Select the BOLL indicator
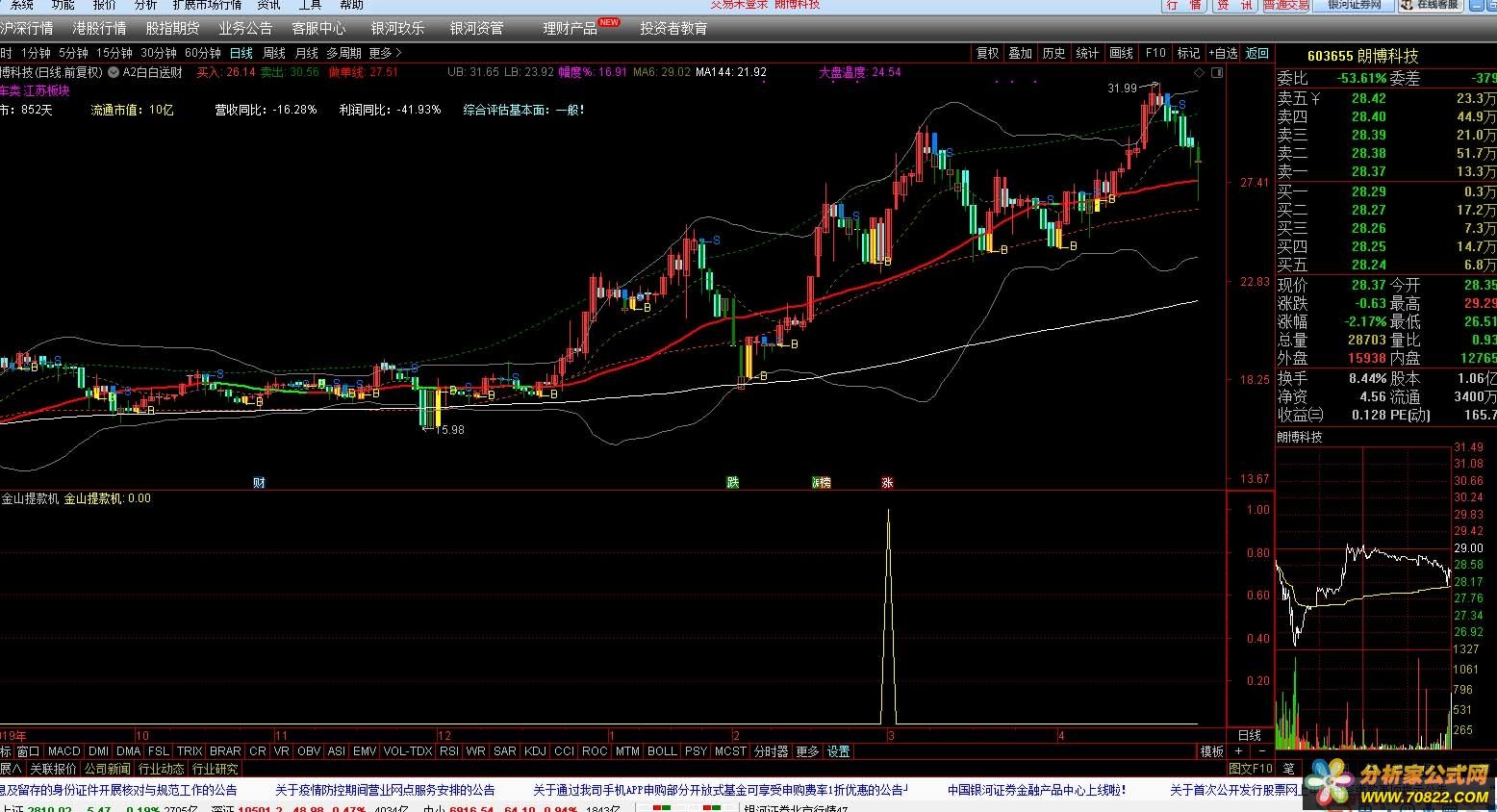The height and width of the screenshot is (812, 1497). click(662, 751)
